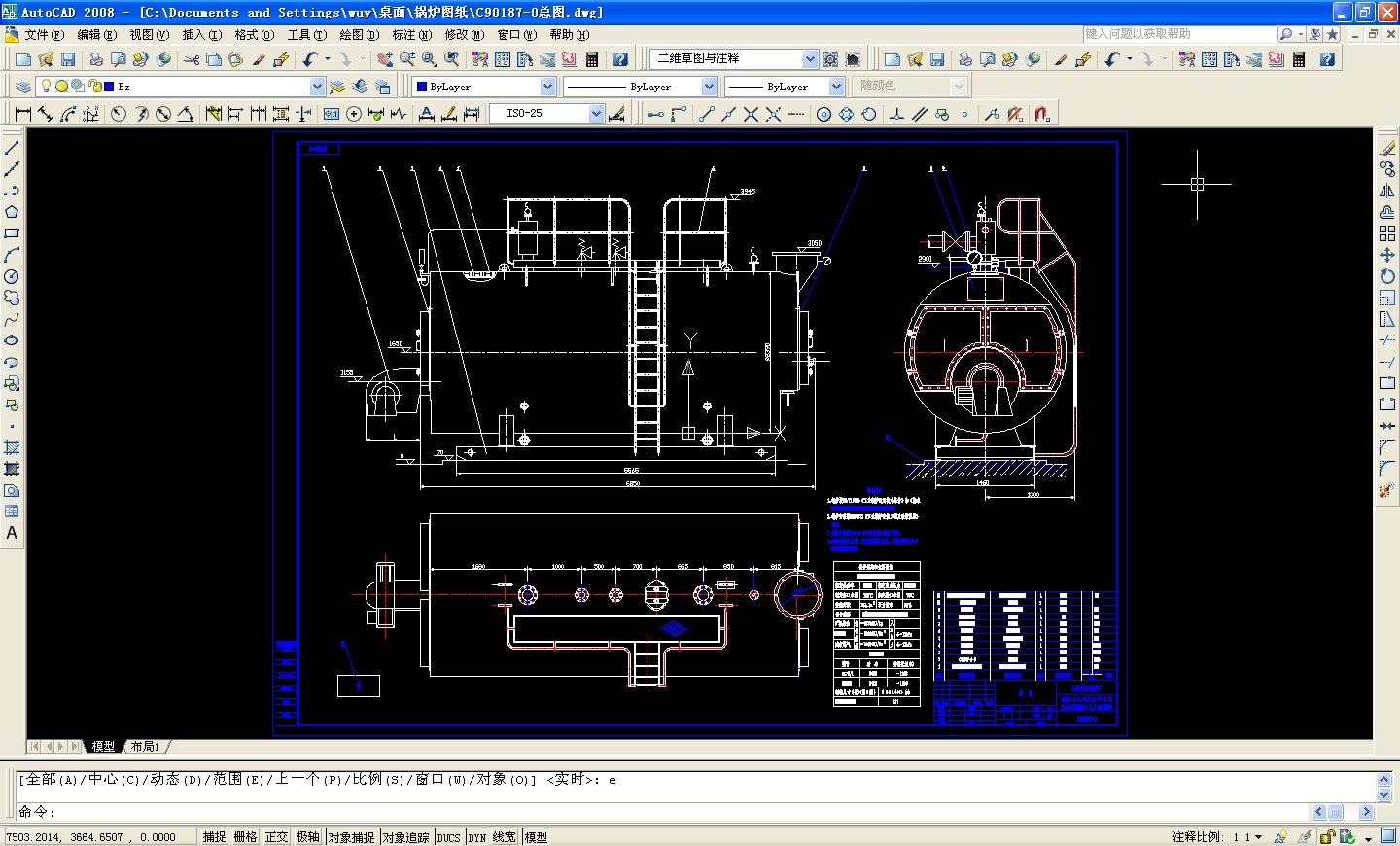Open the 格式 menu
The height and width of the screenshot is (846, 1400).
tap(254, 34)
